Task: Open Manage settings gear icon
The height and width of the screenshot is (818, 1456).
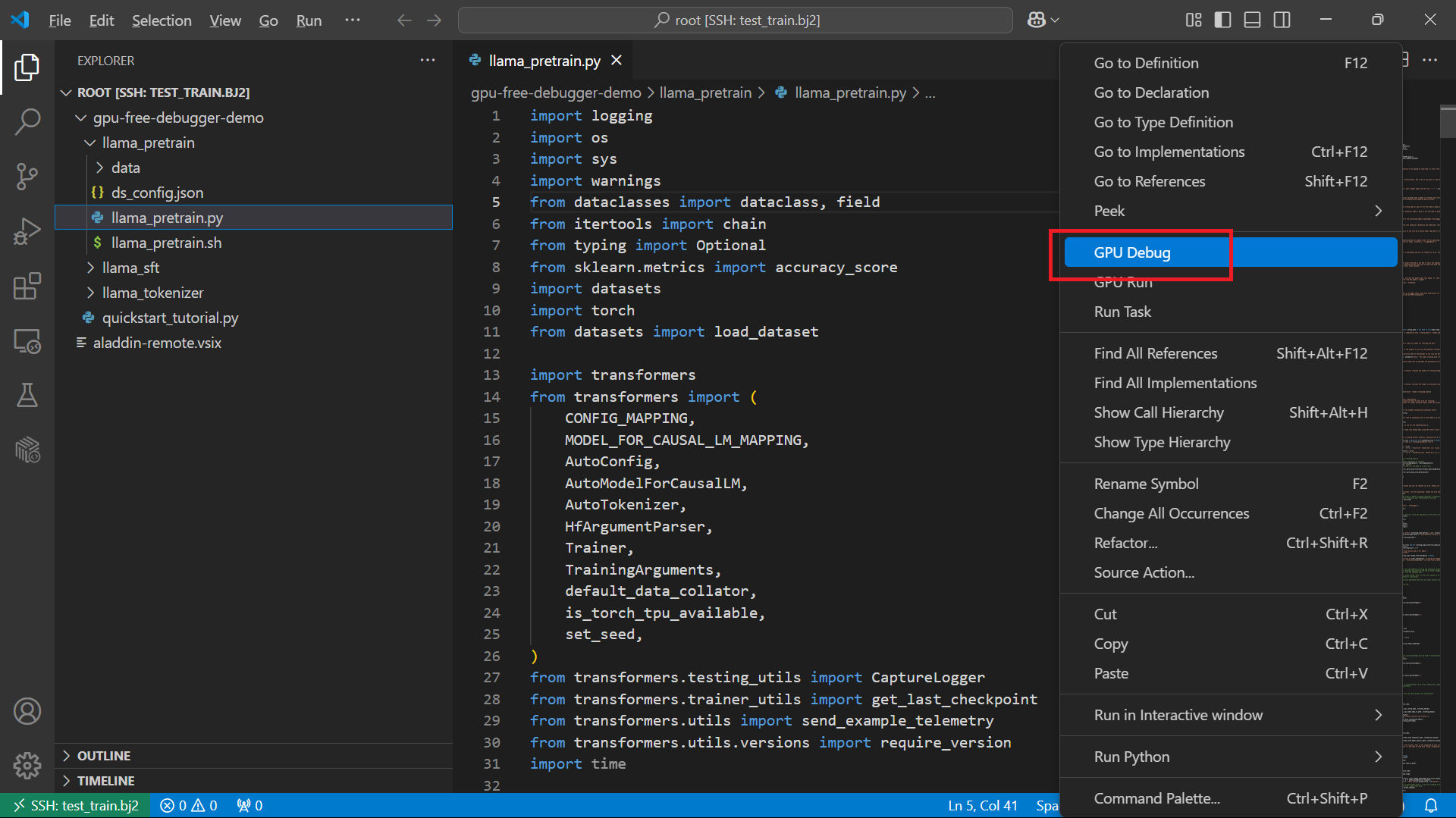Action: 27,766
